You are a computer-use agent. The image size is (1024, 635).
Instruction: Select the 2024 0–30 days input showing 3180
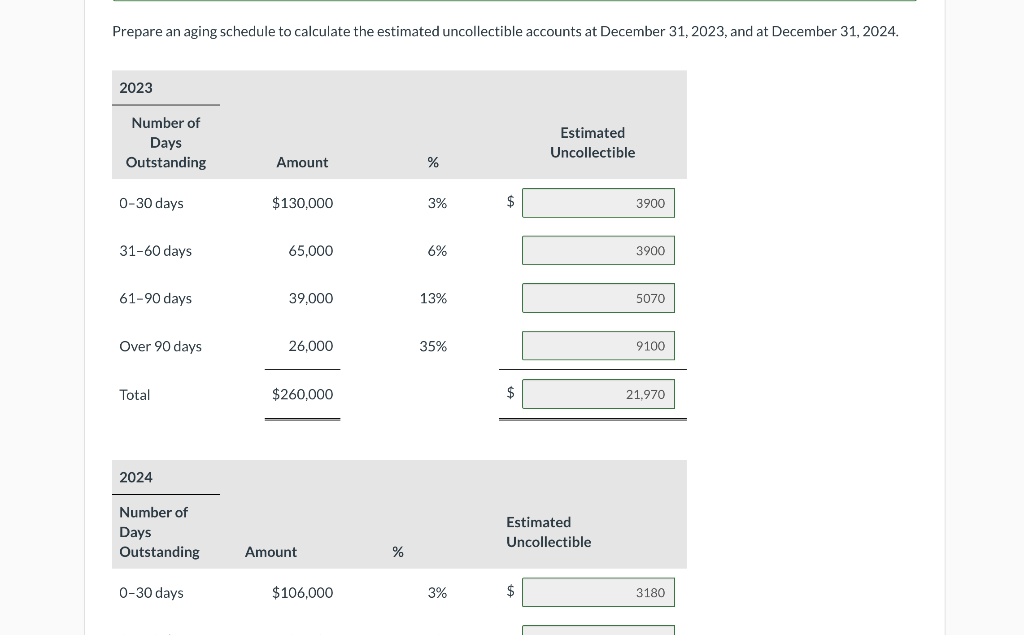(598, 592)
